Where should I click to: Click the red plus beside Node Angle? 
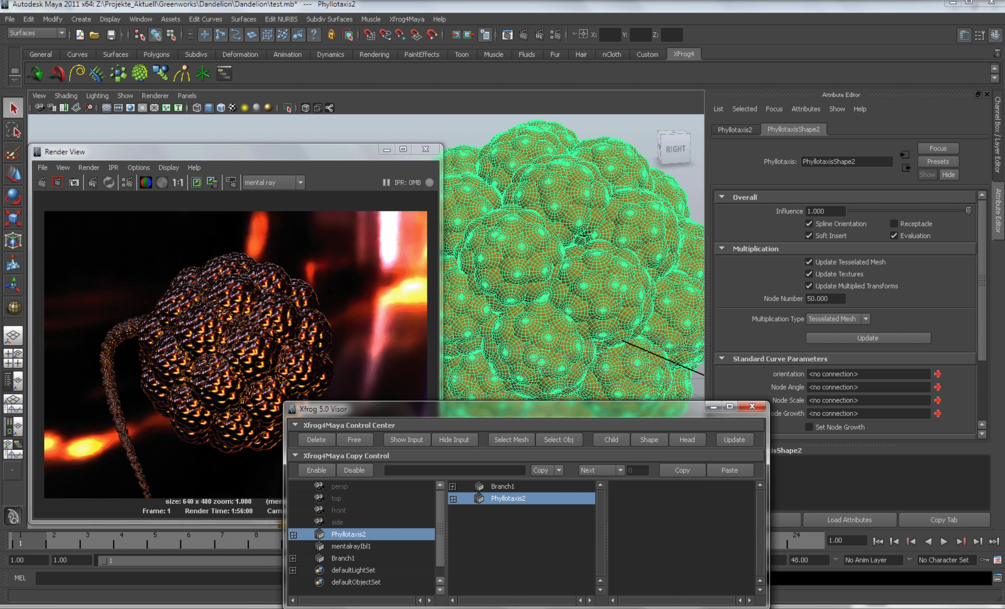[x=937, y=387]
